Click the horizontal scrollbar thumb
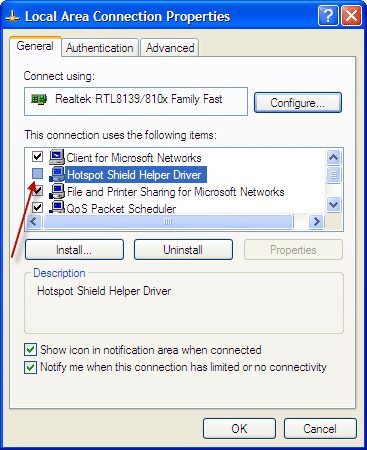Image resolution: width=367 pixels, height=450 pixels. (168, 221)
